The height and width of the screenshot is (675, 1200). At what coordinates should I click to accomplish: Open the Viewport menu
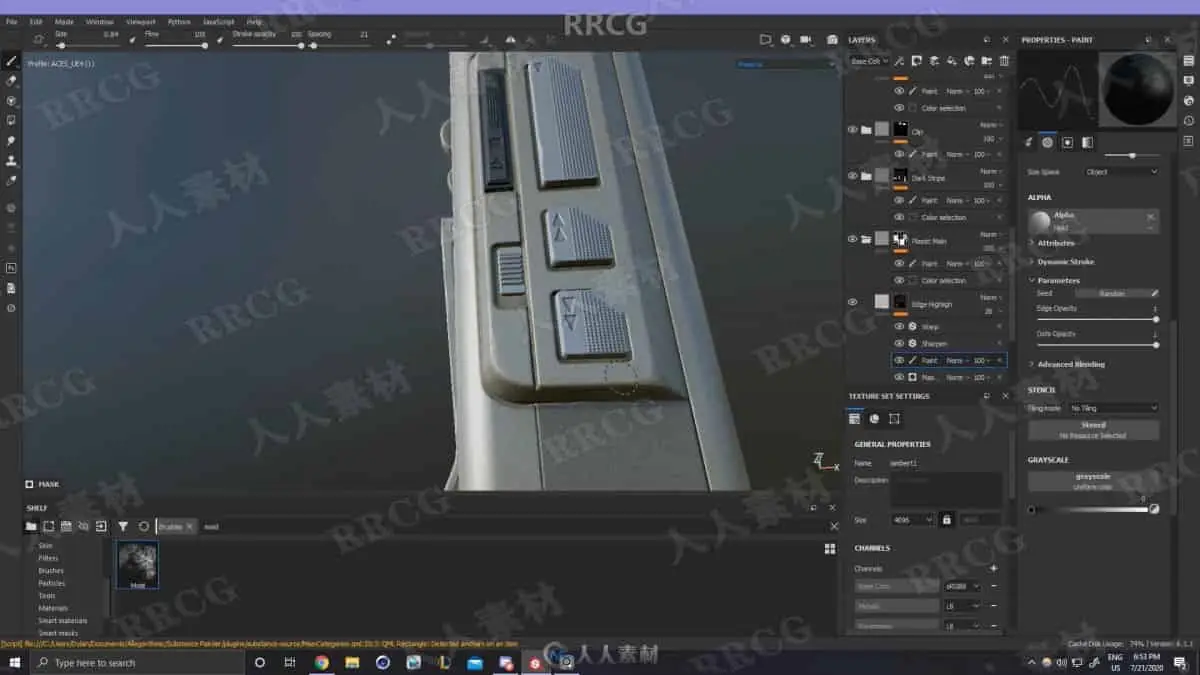[x=140, y=21]
